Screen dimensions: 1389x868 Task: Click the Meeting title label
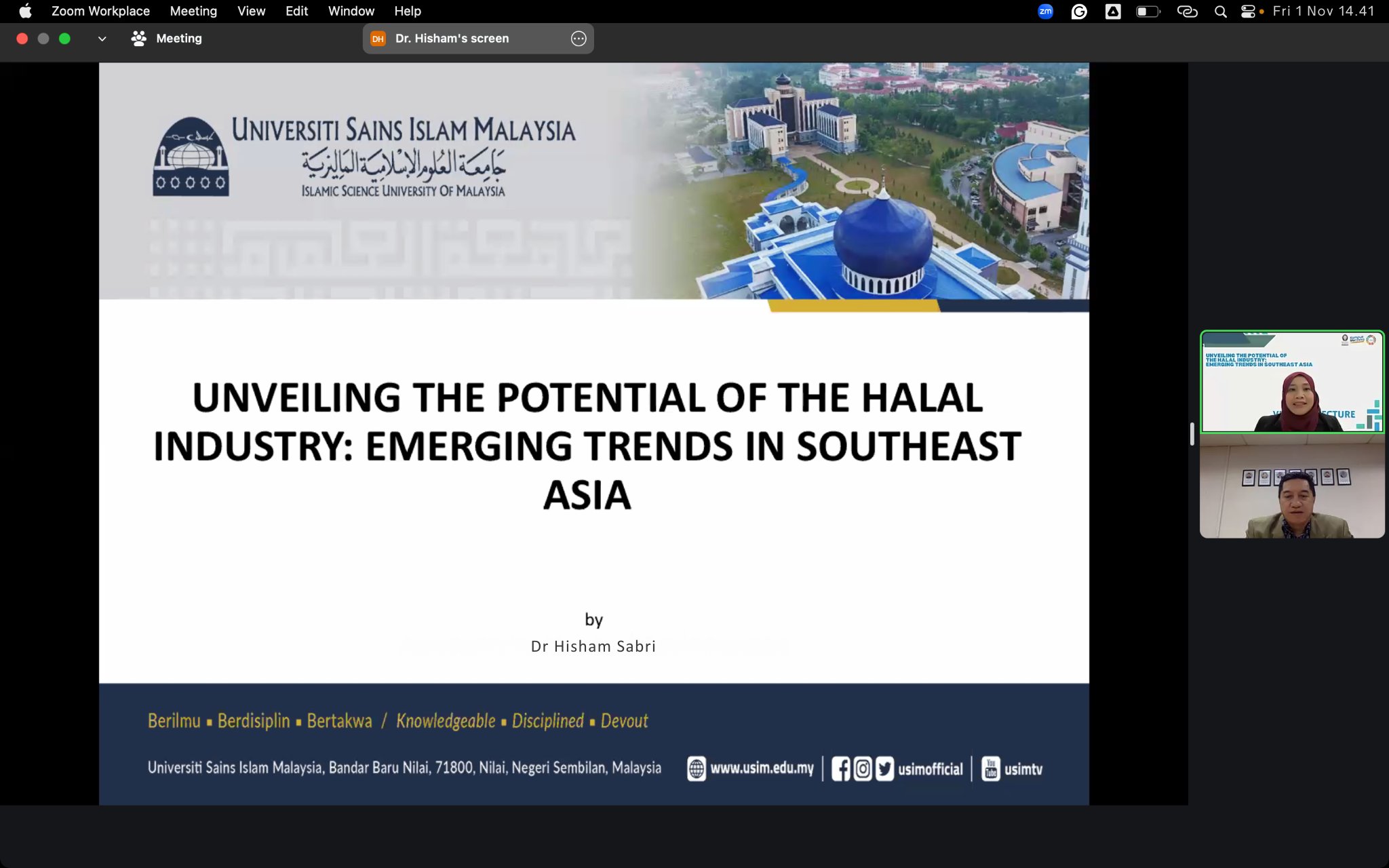pyautogui.click(x=178, y=39)
